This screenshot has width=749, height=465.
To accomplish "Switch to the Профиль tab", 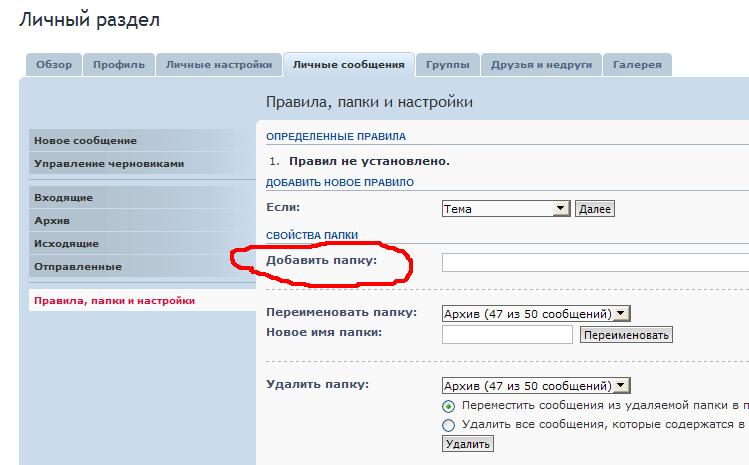I will click(119, 65).
